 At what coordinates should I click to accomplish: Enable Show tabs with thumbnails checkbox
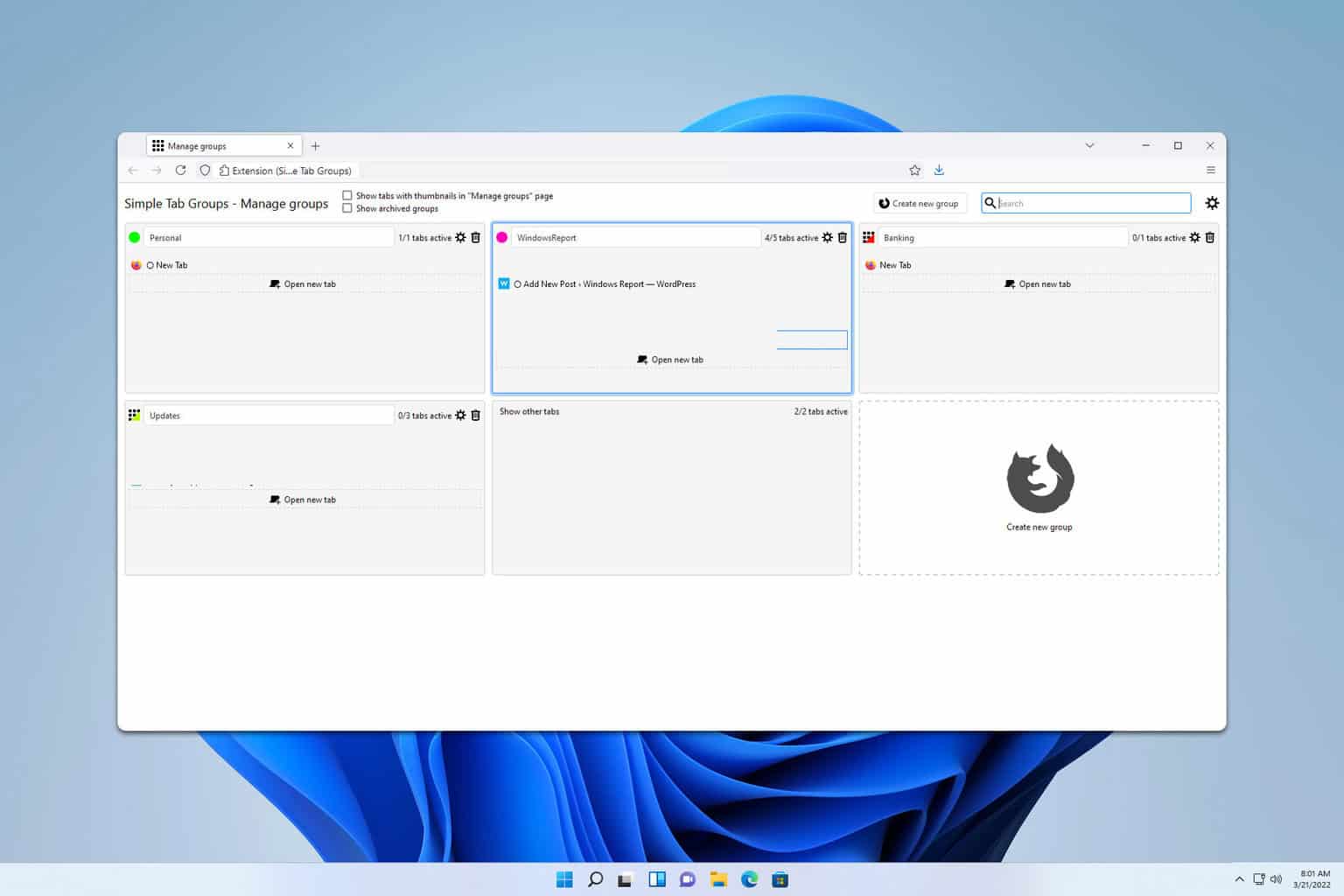click(347, 196)
